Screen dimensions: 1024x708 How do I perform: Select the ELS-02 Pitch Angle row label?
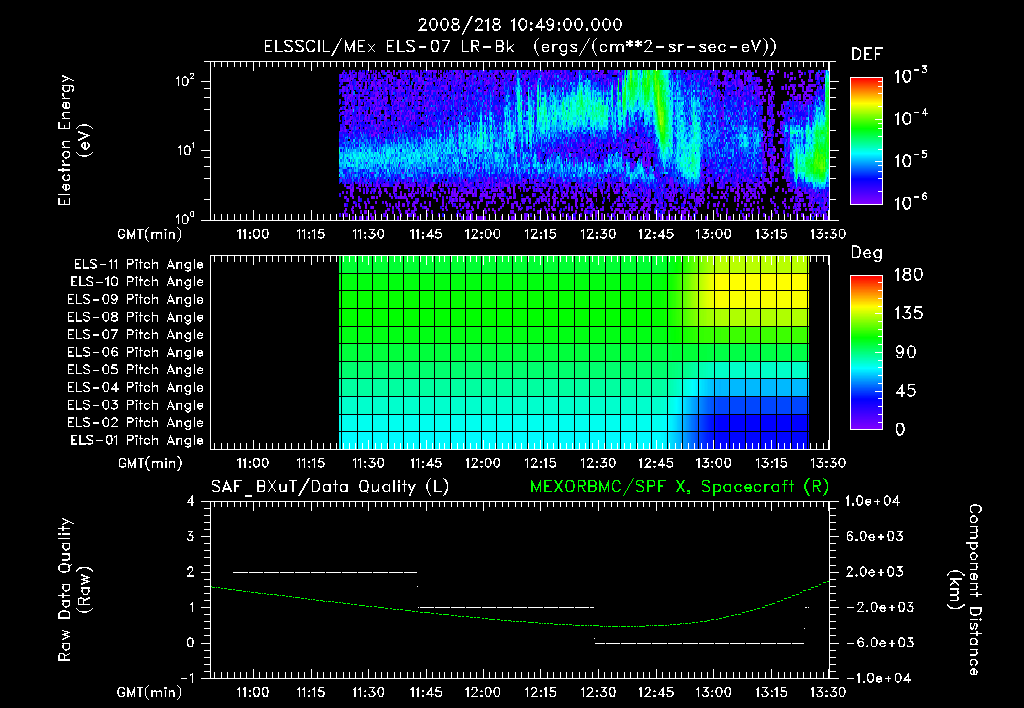coord(135,423)
